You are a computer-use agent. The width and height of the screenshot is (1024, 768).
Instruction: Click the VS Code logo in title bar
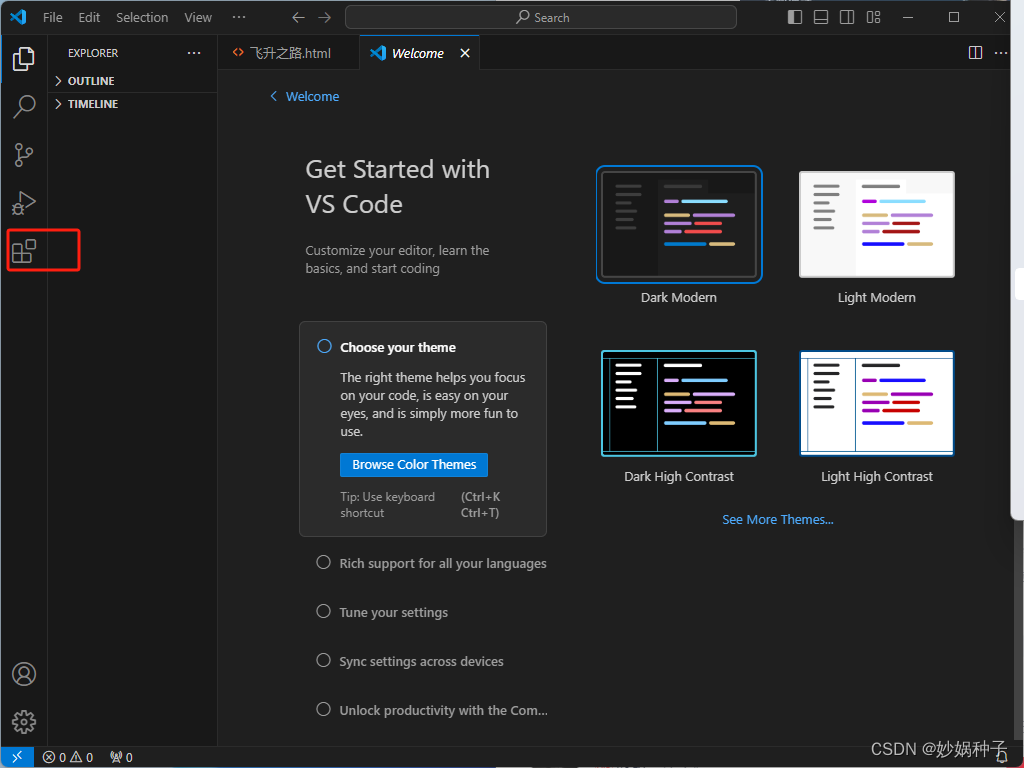(18, 17)
